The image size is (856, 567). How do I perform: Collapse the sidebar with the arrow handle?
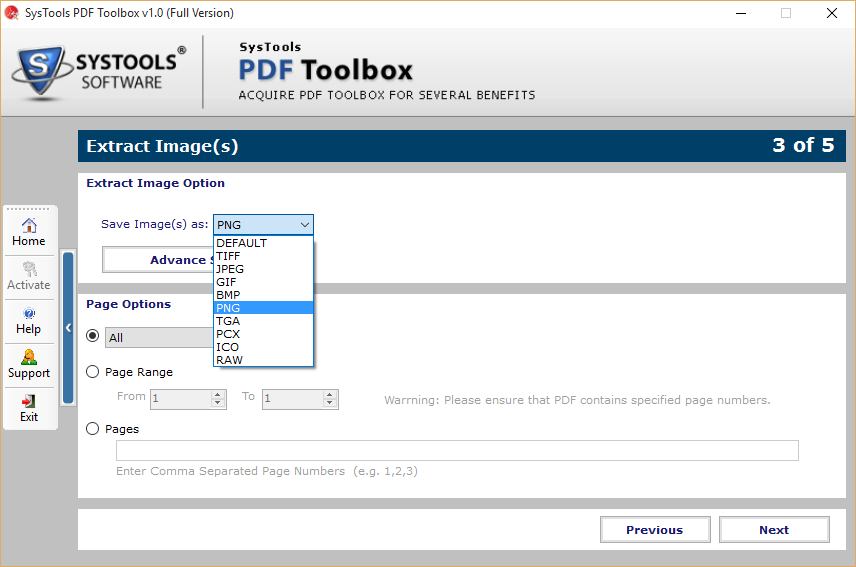[68, 327]
